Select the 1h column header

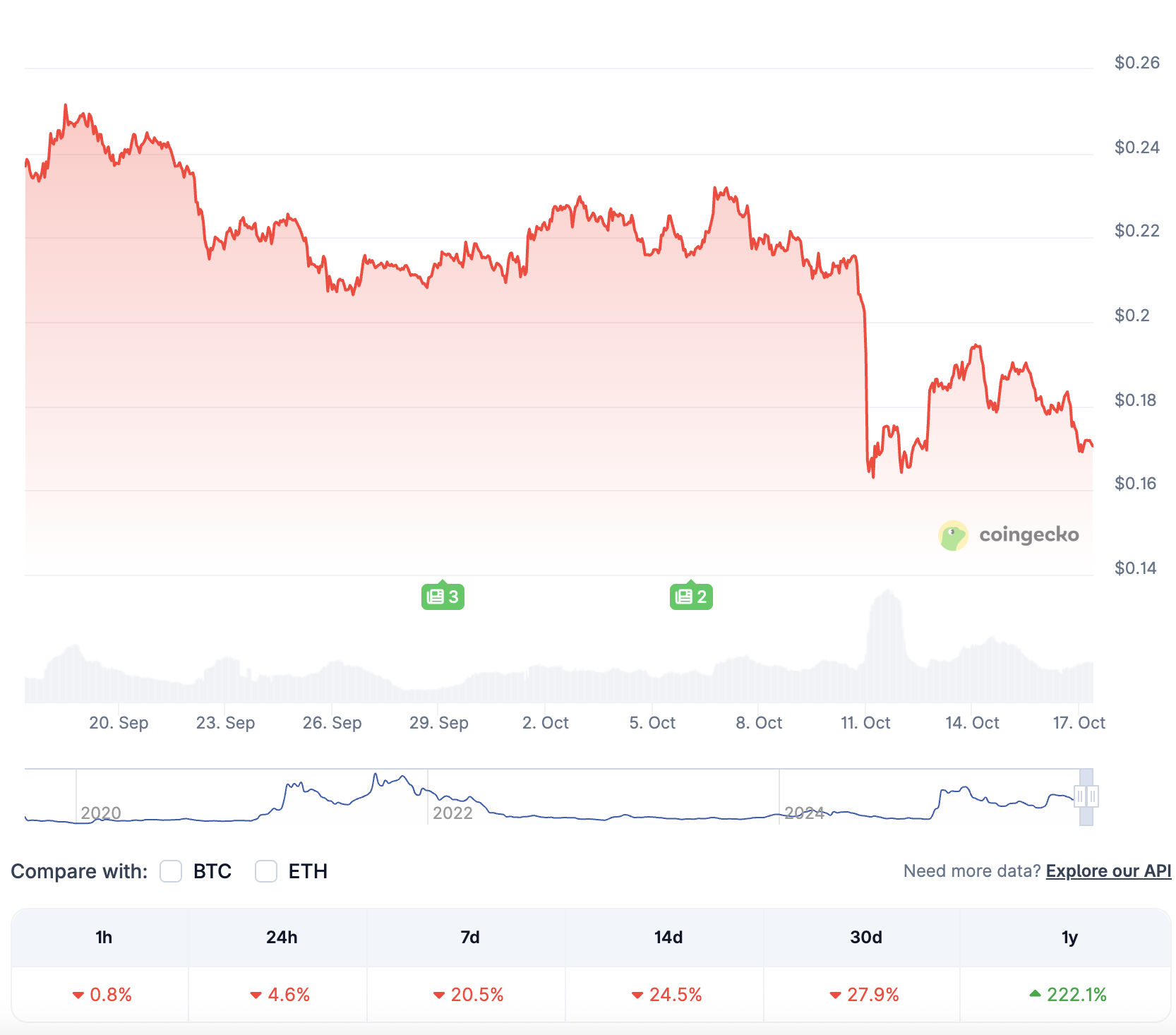(x=104, y=938)
